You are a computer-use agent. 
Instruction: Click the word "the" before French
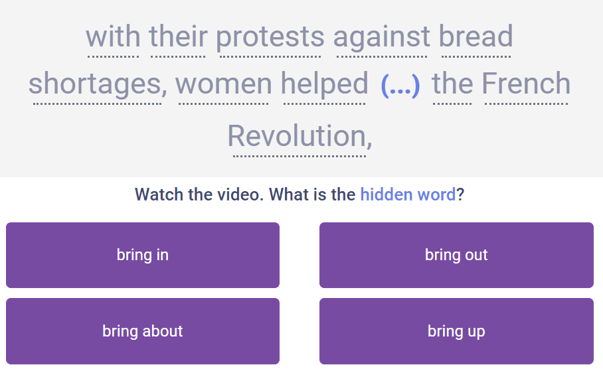(452, 83)
